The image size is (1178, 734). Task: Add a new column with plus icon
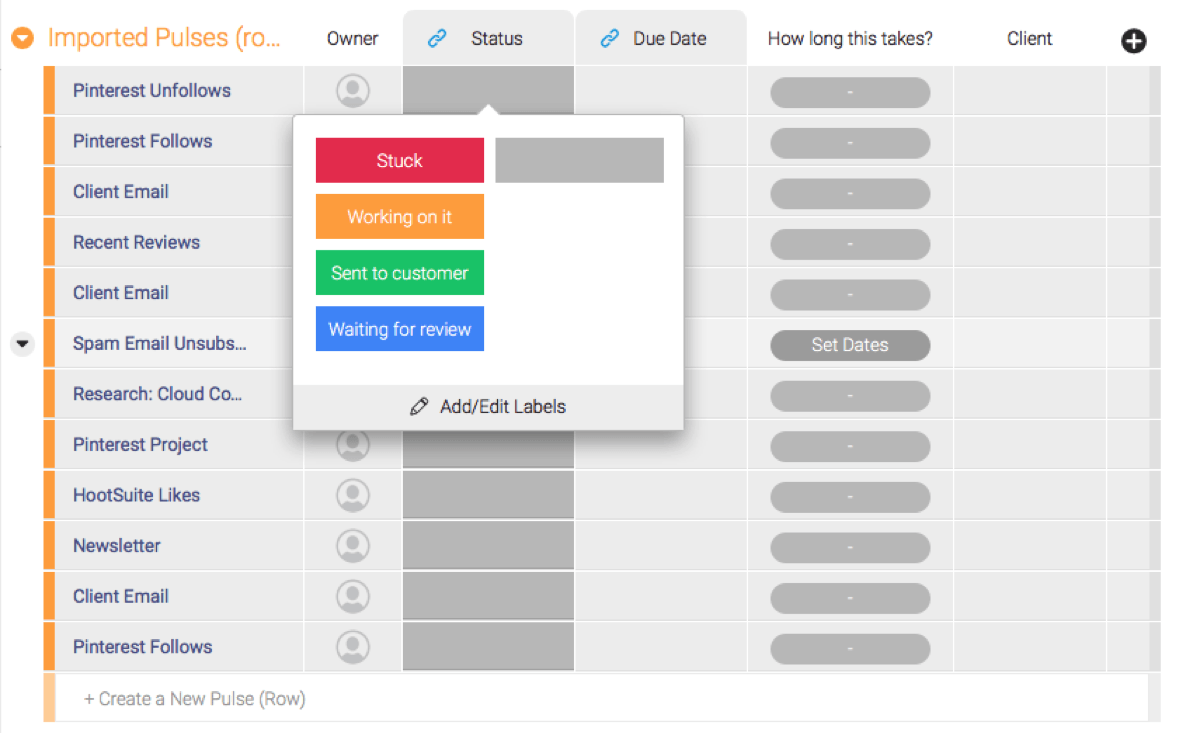click(1134, 41)
